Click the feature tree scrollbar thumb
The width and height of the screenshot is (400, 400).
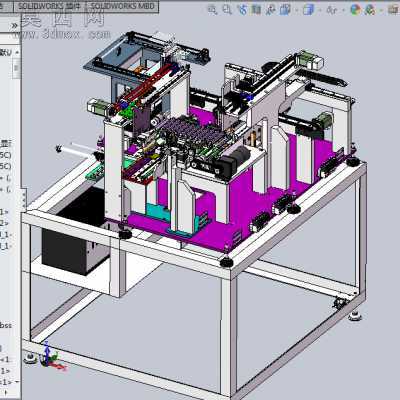16,68
